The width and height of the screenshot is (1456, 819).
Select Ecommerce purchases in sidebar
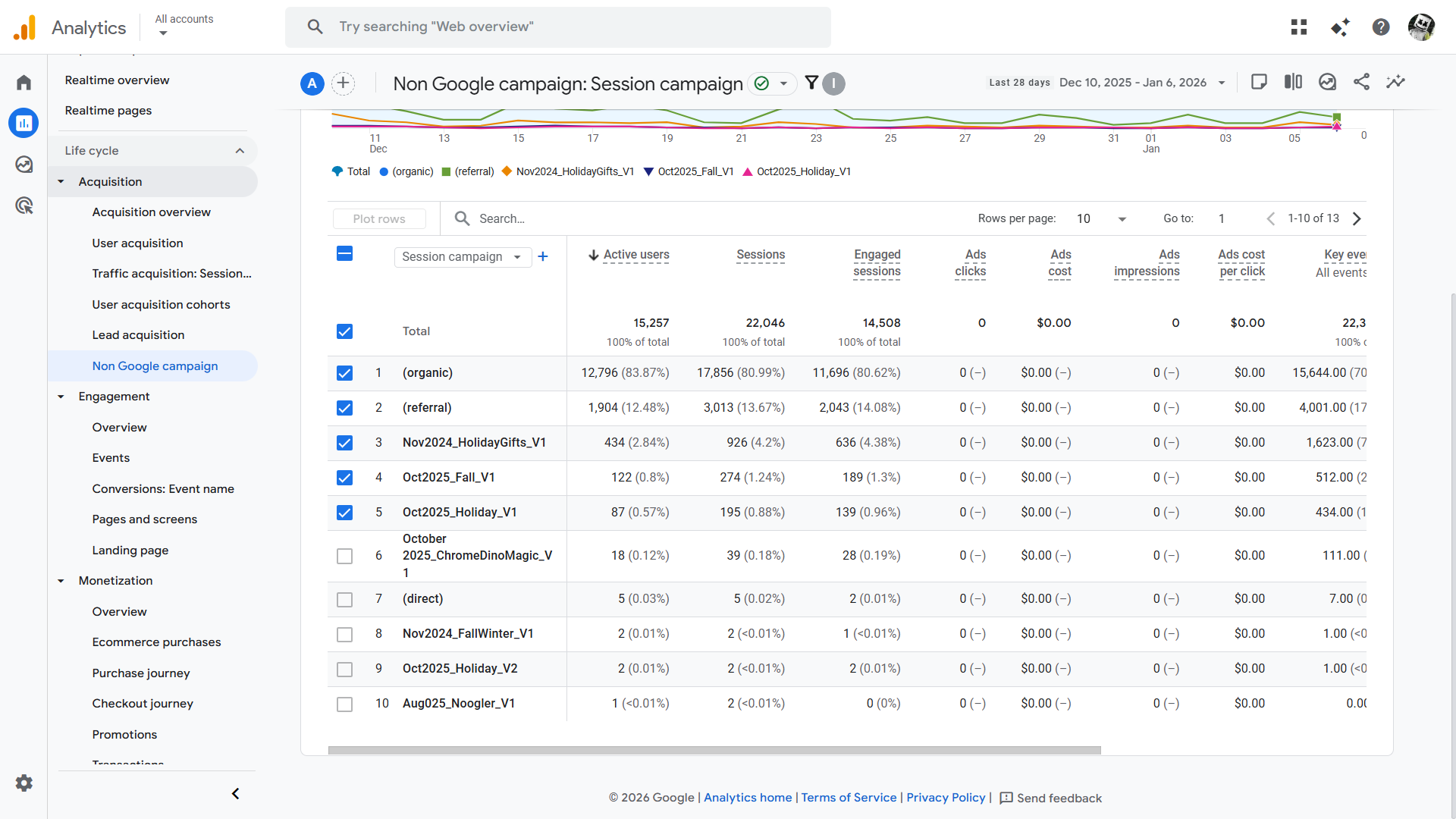tap(156, 642)
